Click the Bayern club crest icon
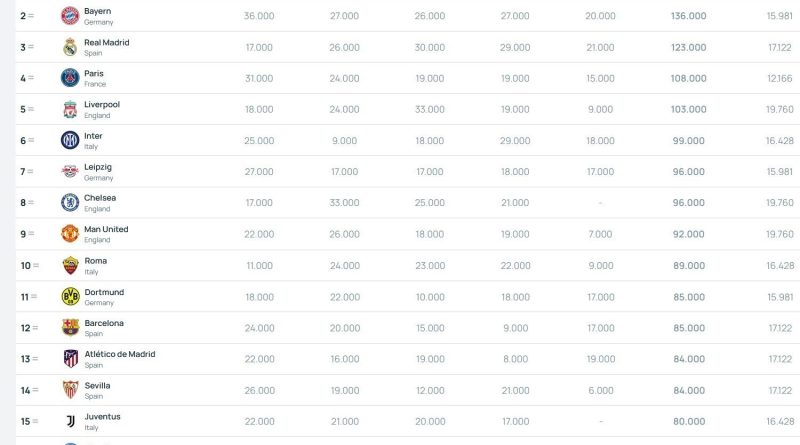800x445 pixels. point(69,16)
